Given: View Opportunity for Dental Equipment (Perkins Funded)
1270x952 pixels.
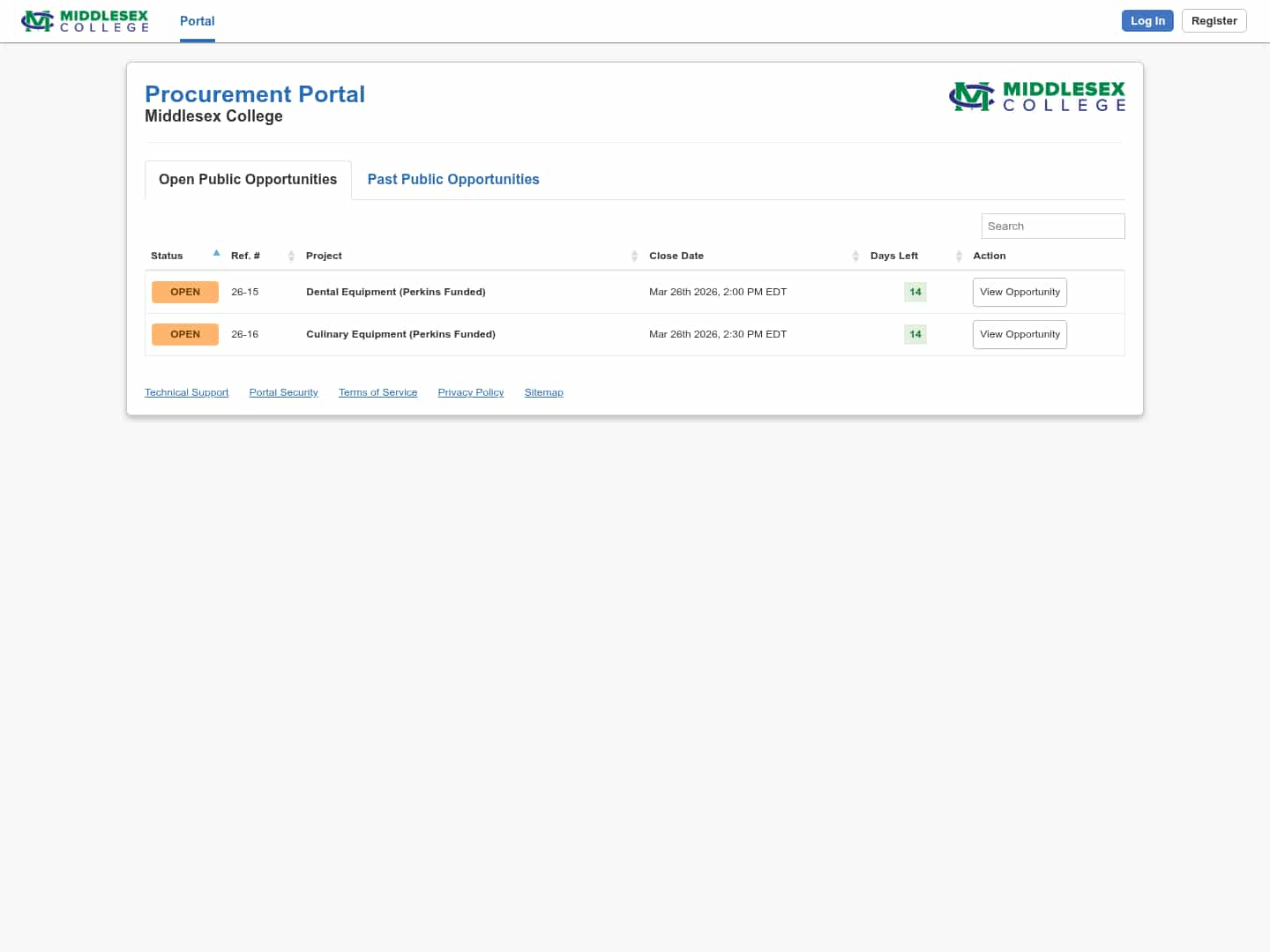Looking at the screenshot, I should [x=1020, y=292].
